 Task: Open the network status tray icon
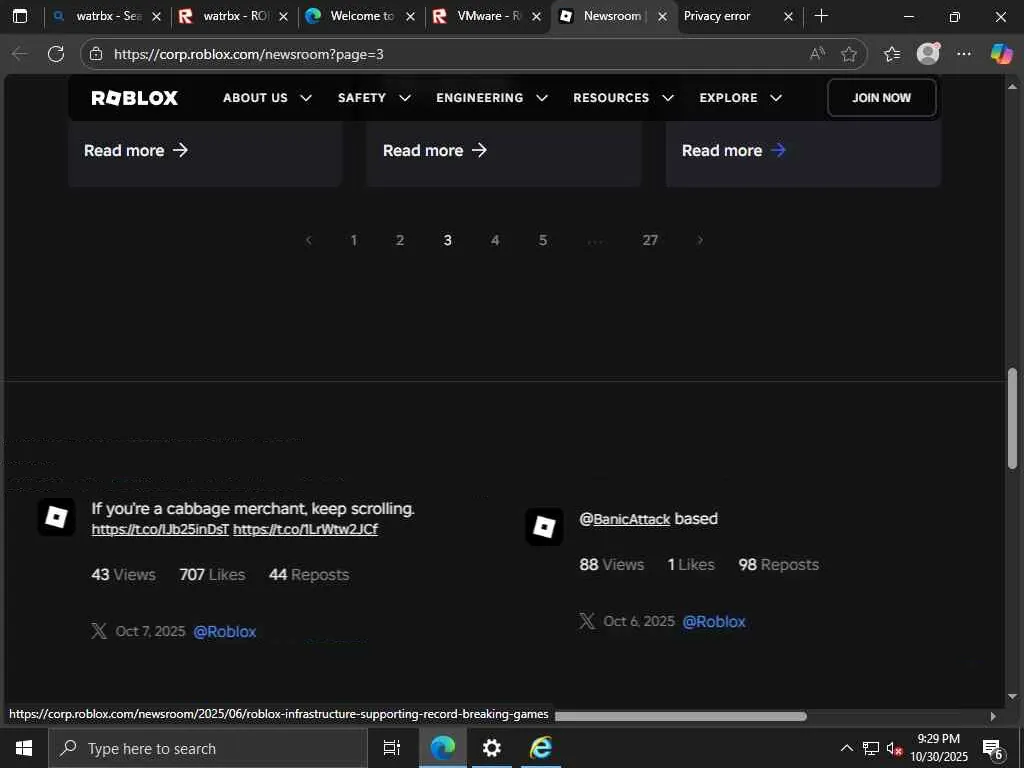[x=871, y=748]
